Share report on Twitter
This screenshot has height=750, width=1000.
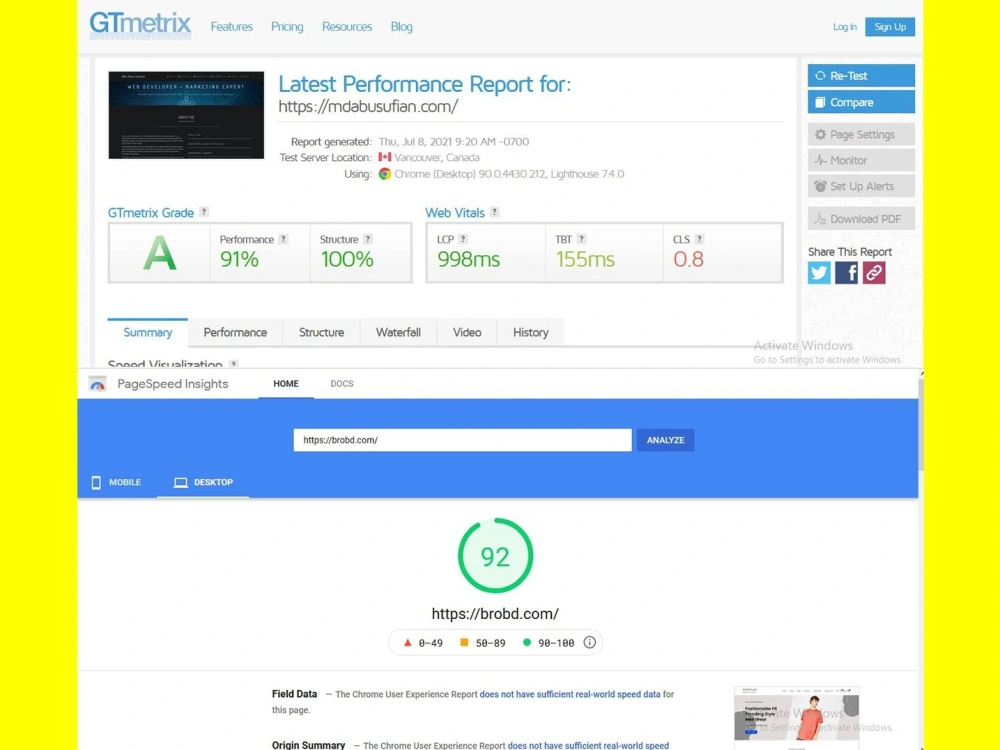(819, 273)
